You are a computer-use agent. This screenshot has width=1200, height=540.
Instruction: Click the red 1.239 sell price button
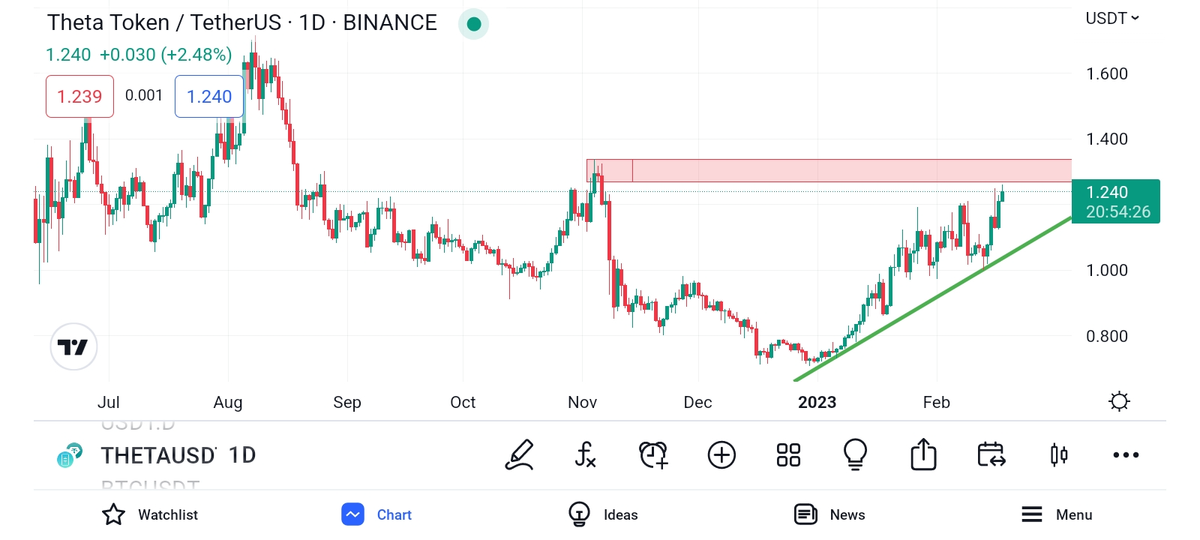[x=79, y=96]
